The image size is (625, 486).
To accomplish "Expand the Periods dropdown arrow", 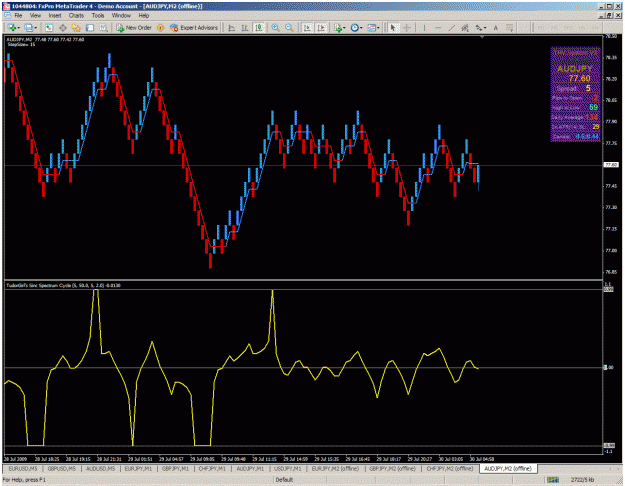I will coord(361,28).
